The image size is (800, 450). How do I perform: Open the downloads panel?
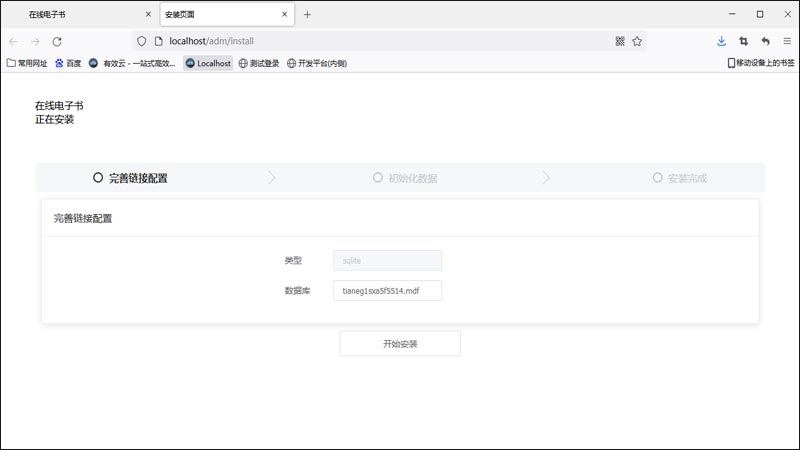[x=721, y=41]
